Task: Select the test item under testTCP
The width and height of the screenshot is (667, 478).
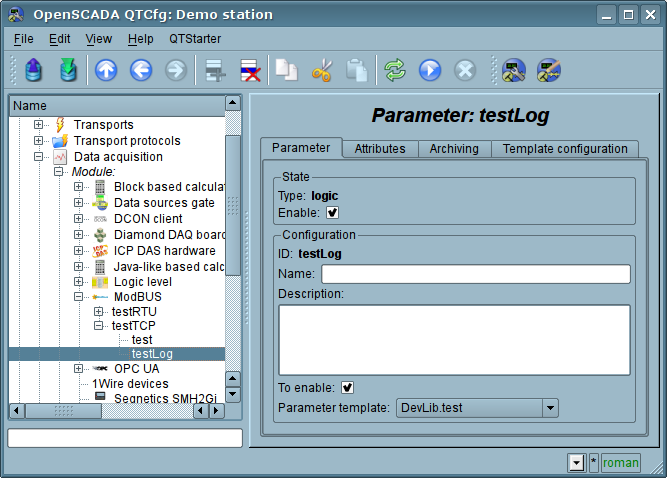Action: (142, 340)
